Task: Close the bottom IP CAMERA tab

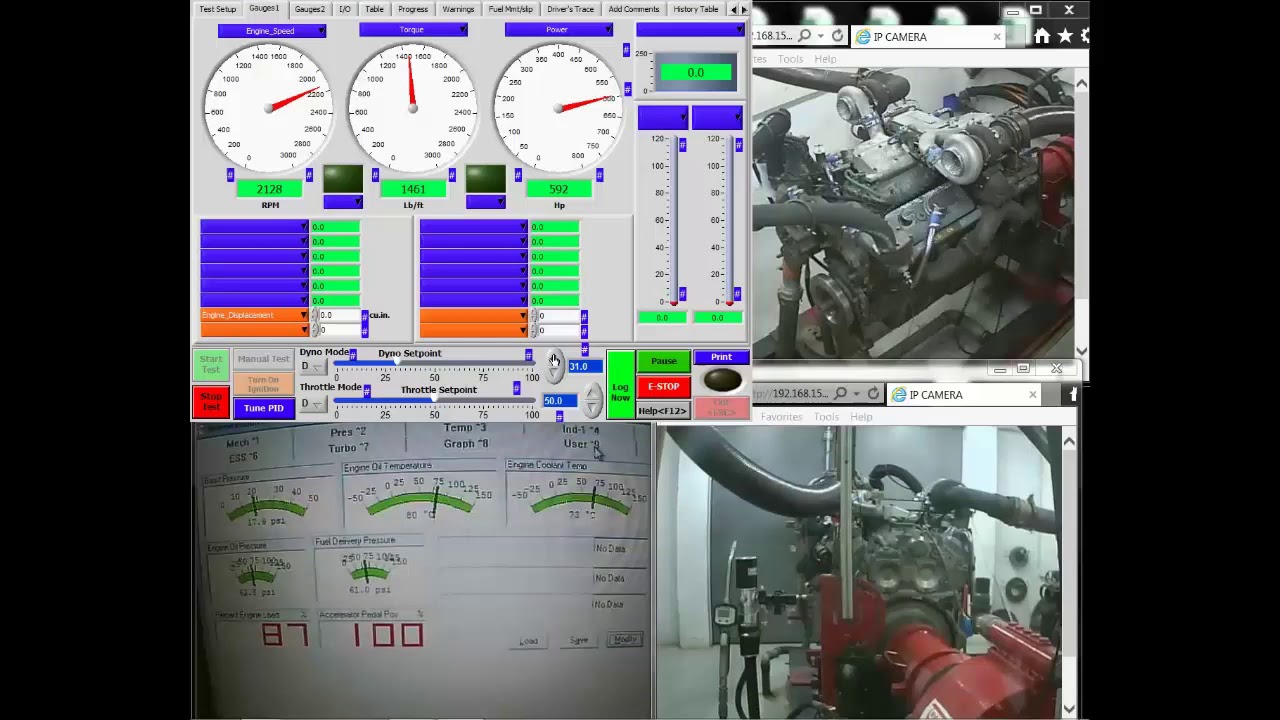Action: (x=1033, y=395)
